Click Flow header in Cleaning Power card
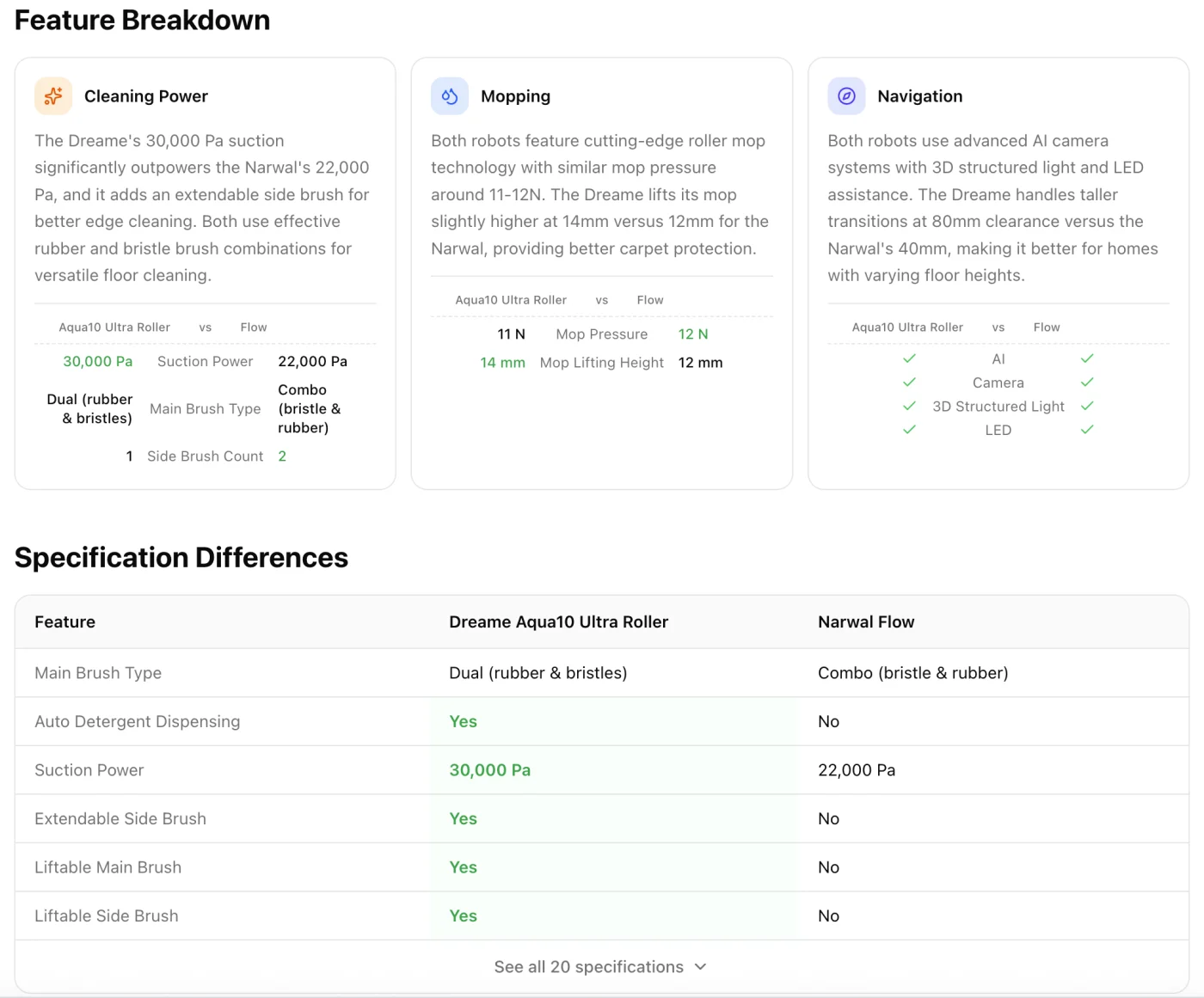1204x998 pixels. tap(254, 328)
